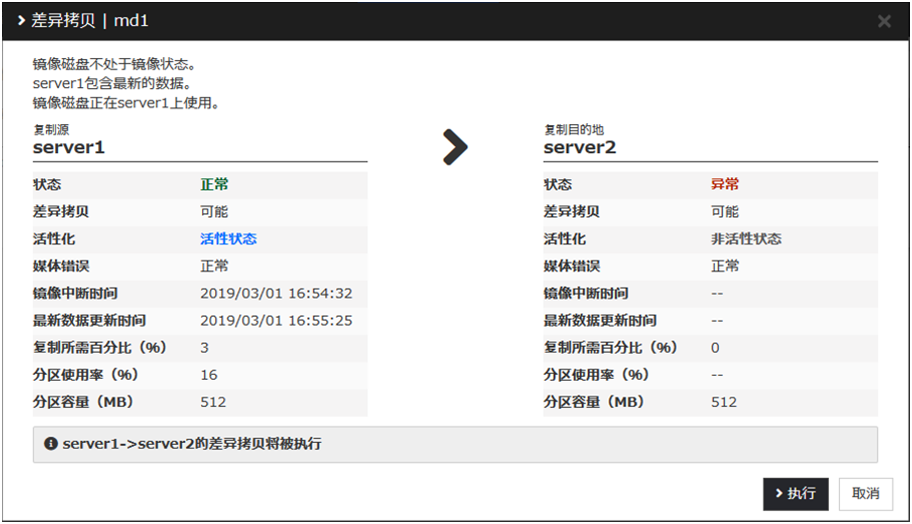Click server1's 复制所需百分比 value 3
912x524 pixels.
coord(205,348)
